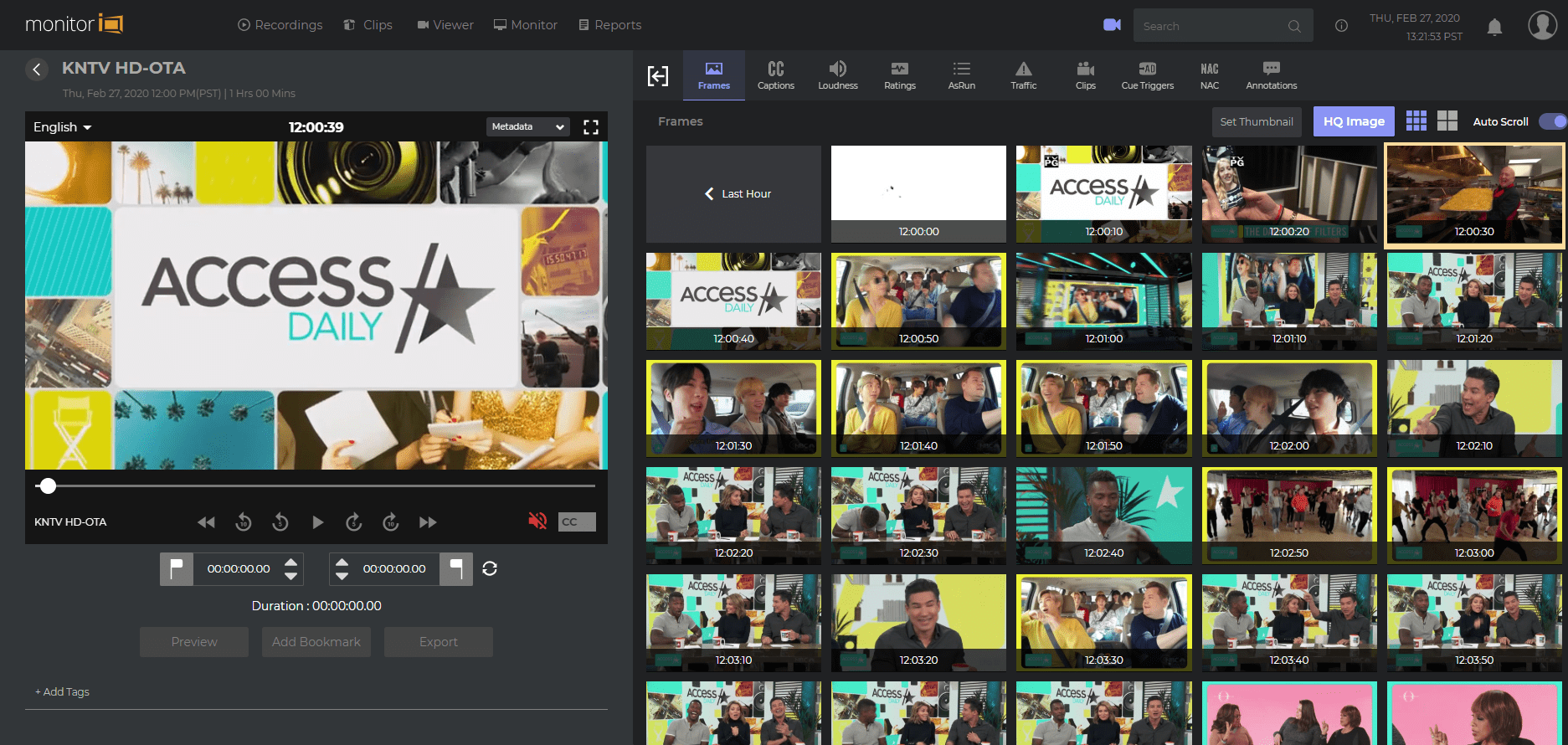This screenshot has width=1568, height=745.
Task: Open the Monitor menu
Action: pyautogui.click(x=525, y=25)
